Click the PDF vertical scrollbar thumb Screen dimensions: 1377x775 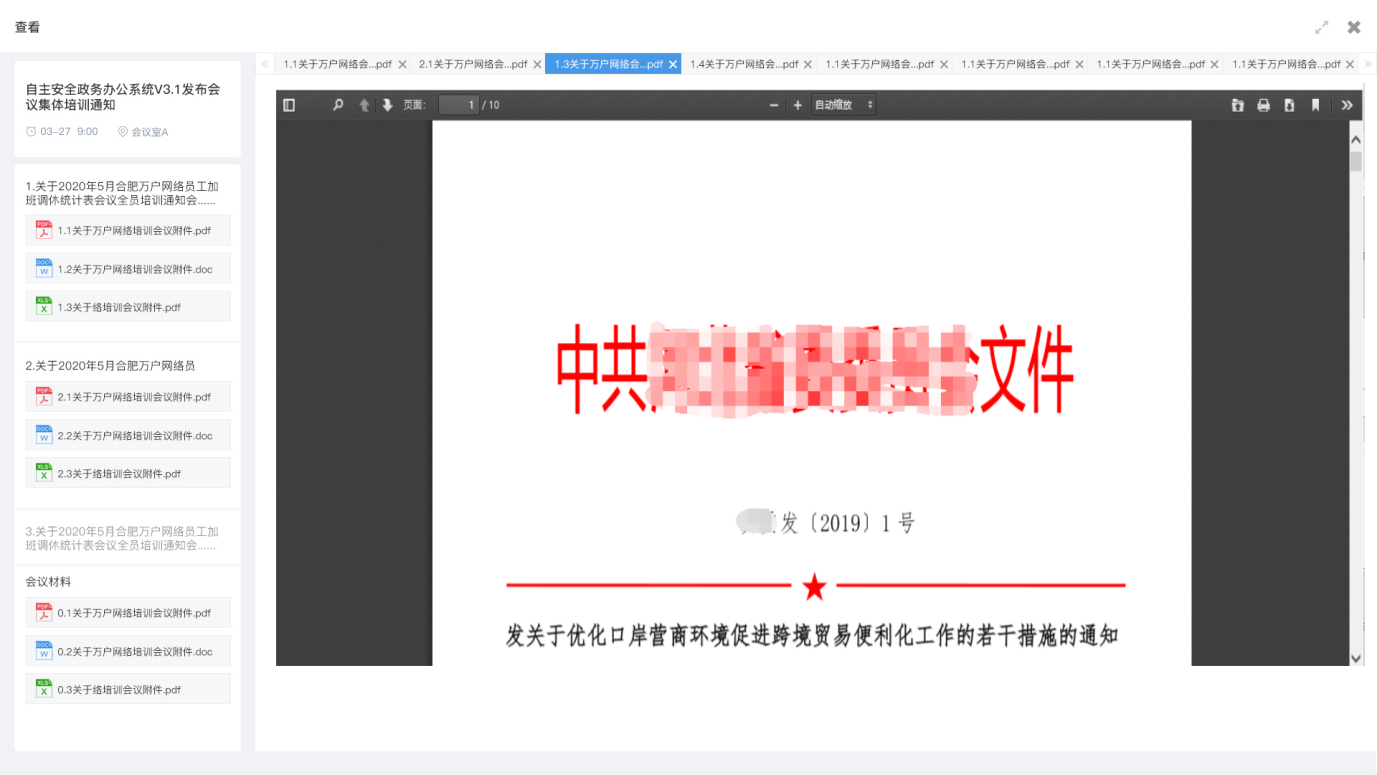click(x=1356, y=162)
